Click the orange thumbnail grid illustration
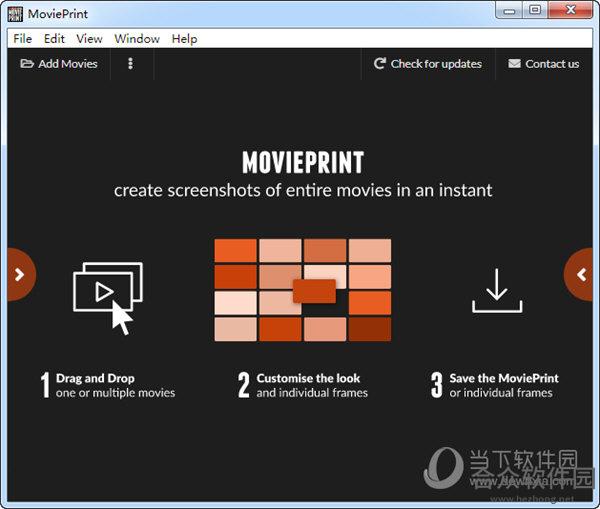The image size is (600, 509). coord(303,290)
